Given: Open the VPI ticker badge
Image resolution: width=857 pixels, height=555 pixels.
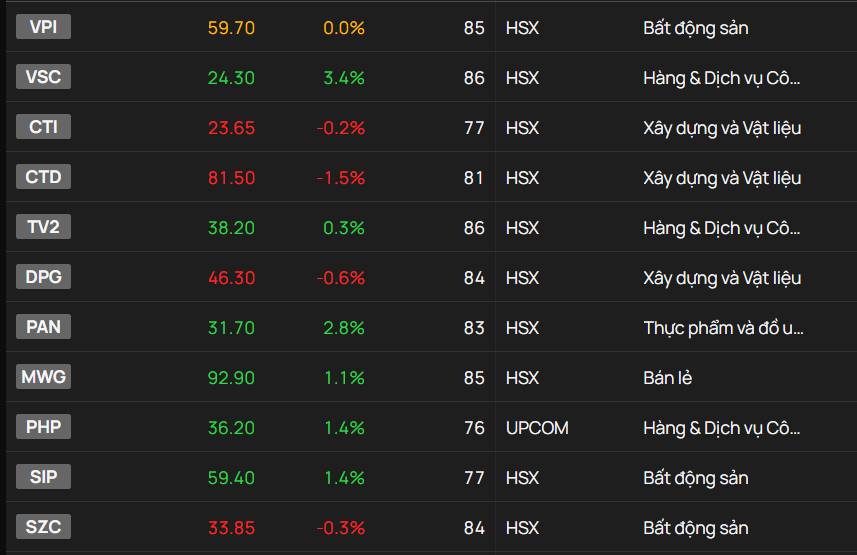Looking at the screenshot, I should [43, 27].
